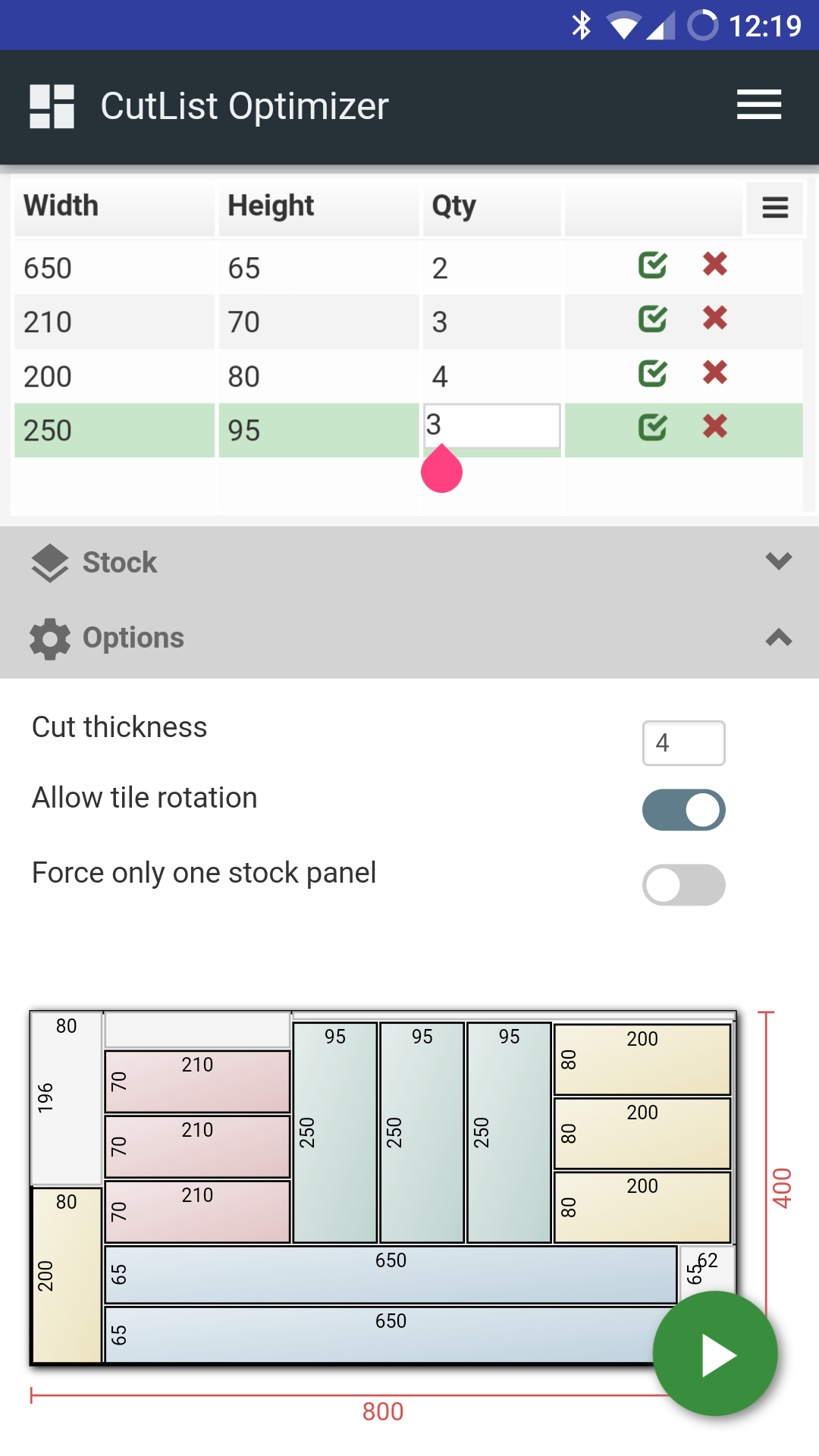Viewport: 819px width, 1456px height.
Task: Run the optimizer with the play button
Action: pyautogui.click(x=715, y=1354)
